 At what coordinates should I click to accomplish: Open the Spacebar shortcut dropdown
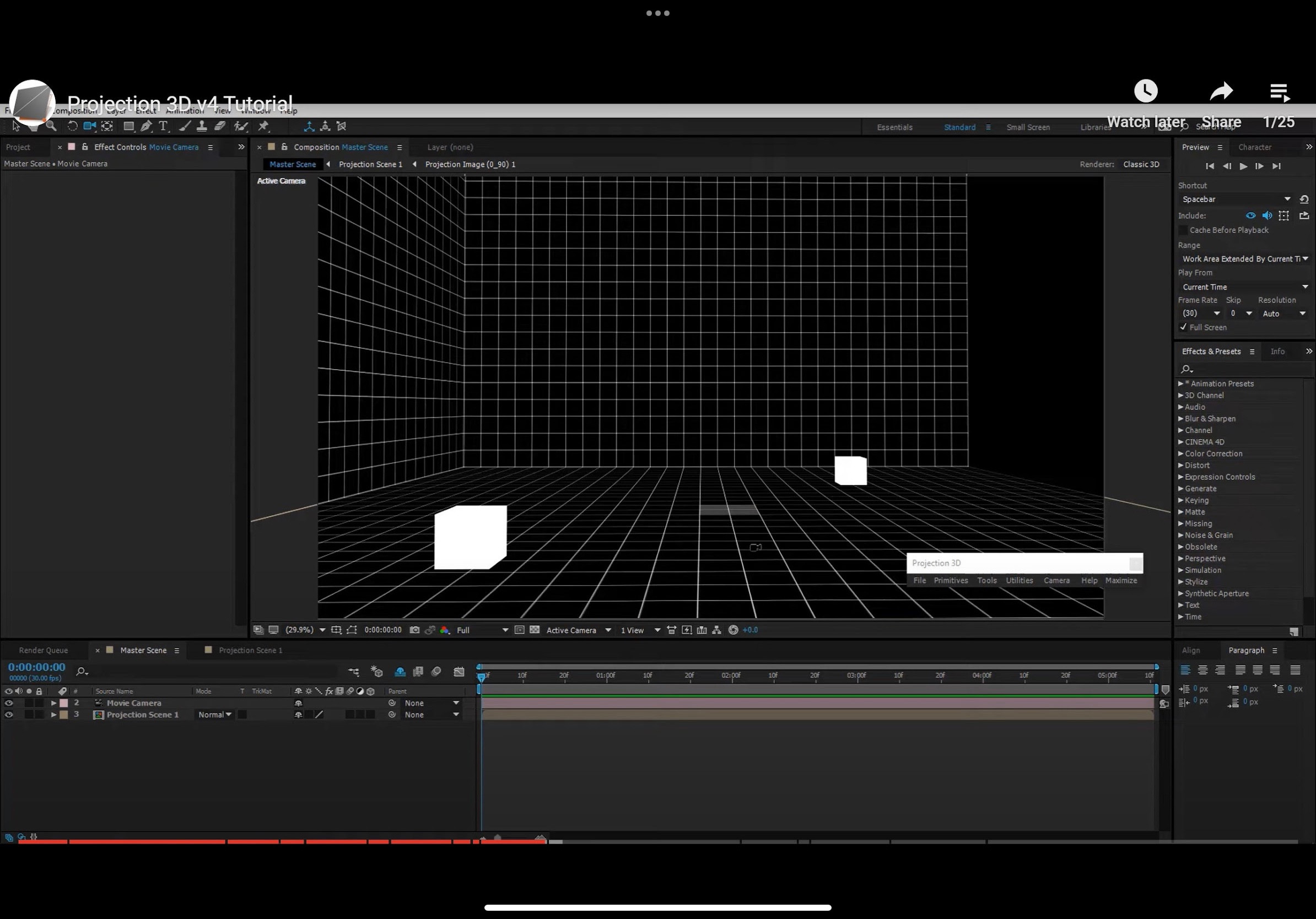(1236, 199)
